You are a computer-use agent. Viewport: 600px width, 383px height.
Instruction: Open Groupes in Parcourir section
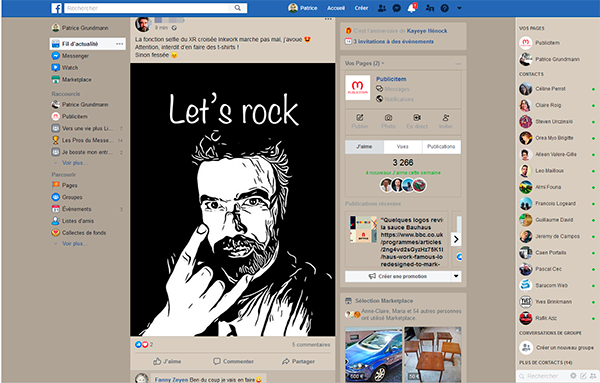[x=67, y=197]
